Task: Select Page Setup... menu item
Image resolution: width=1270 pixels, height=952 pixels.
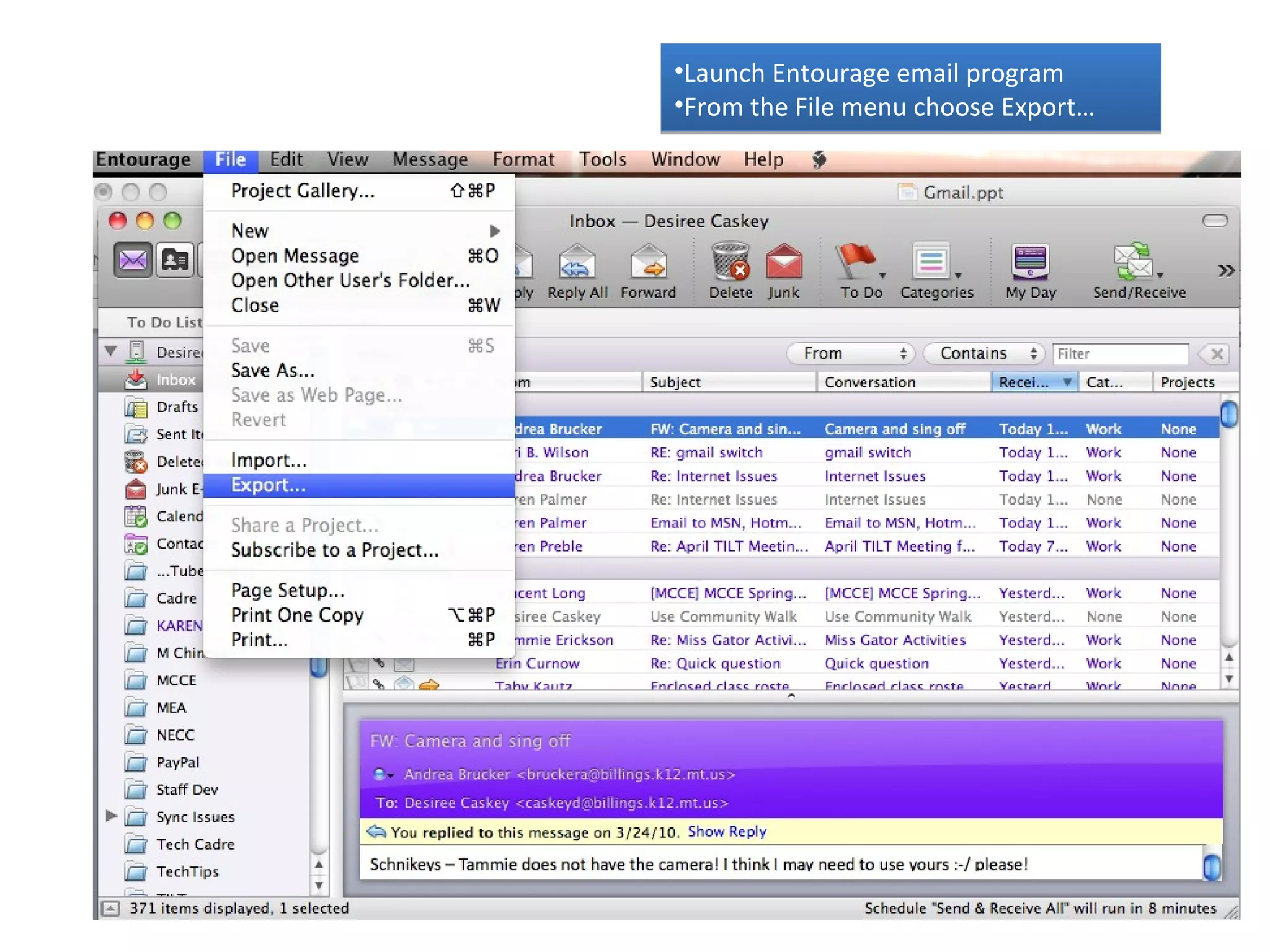Action: pos(359,590)
